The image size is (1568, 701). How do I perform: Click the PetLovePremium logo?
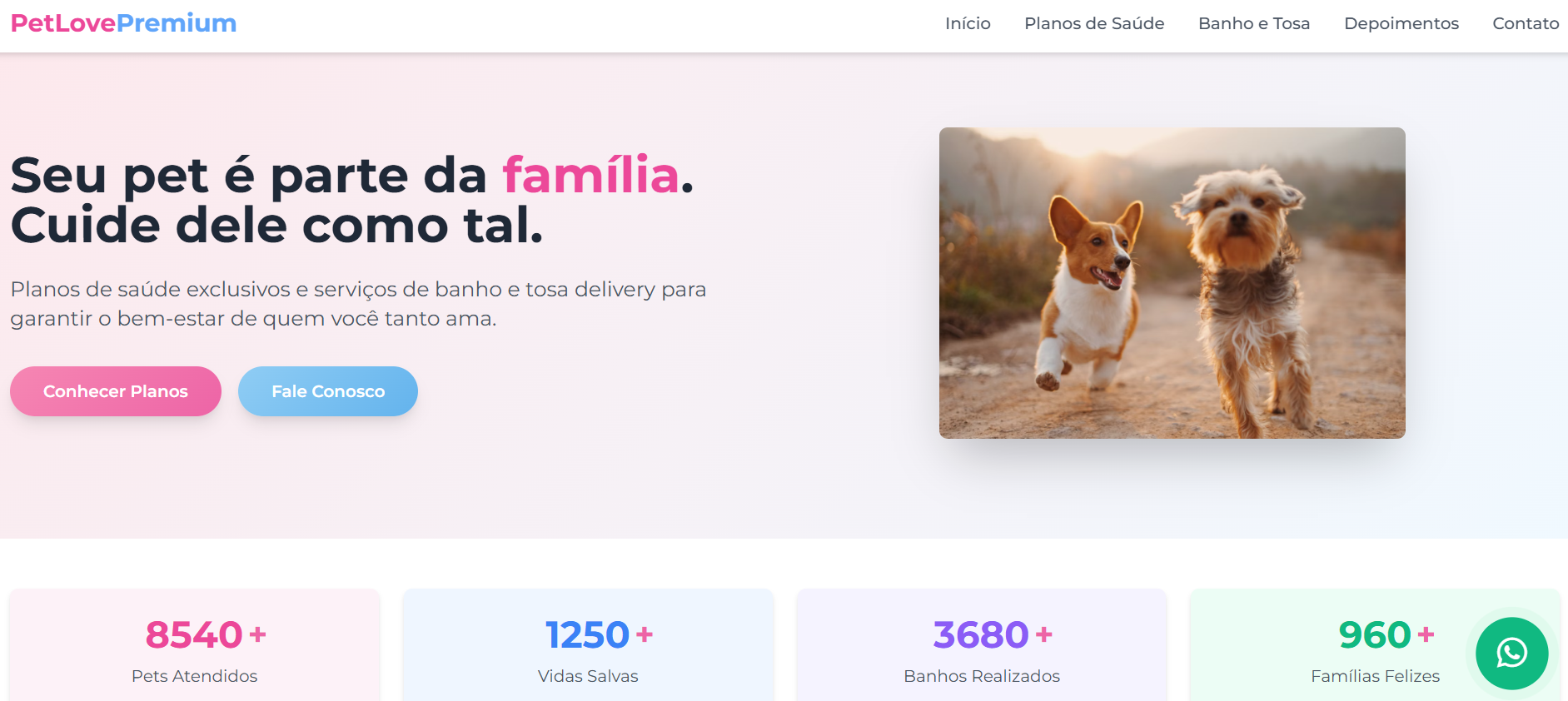(123, 23)
